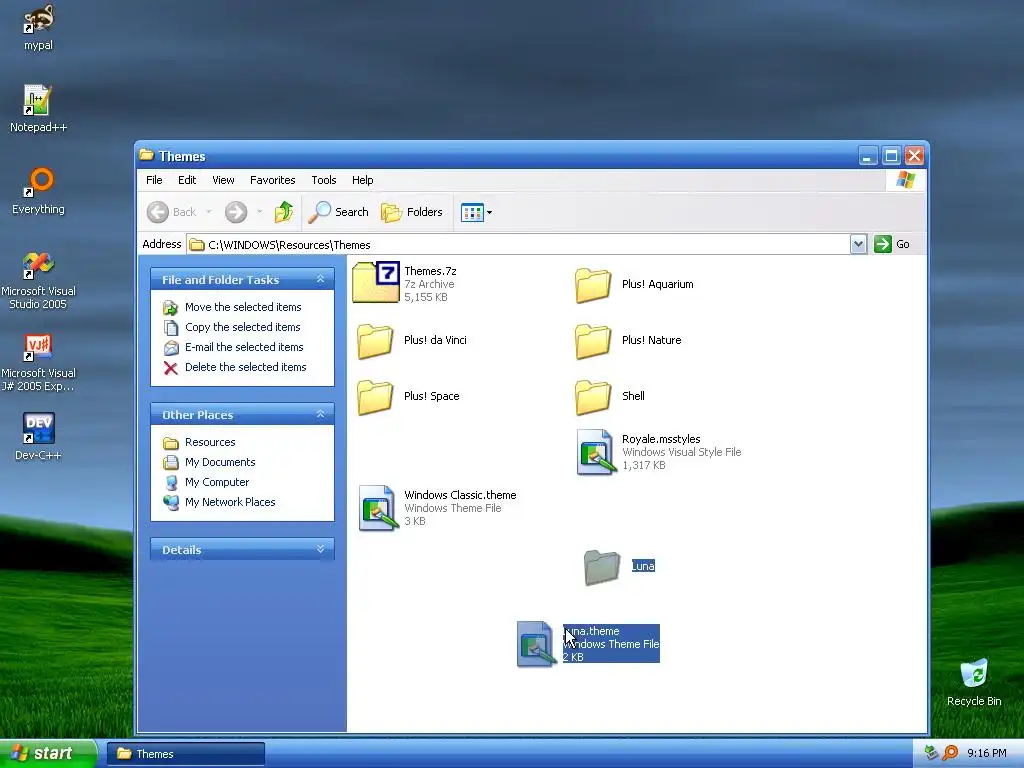The image size is (1024, 768).
Task: Open the Start menu
Action: (48, 754)
